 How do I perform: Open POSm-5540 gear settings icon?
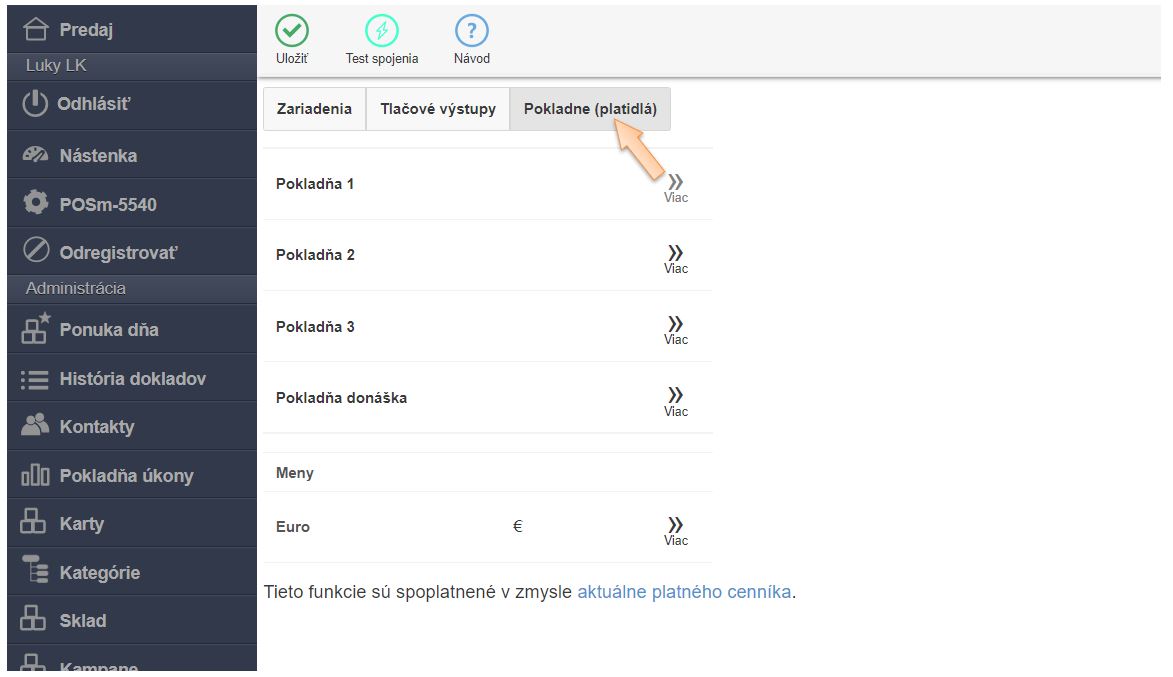[35, 203]
